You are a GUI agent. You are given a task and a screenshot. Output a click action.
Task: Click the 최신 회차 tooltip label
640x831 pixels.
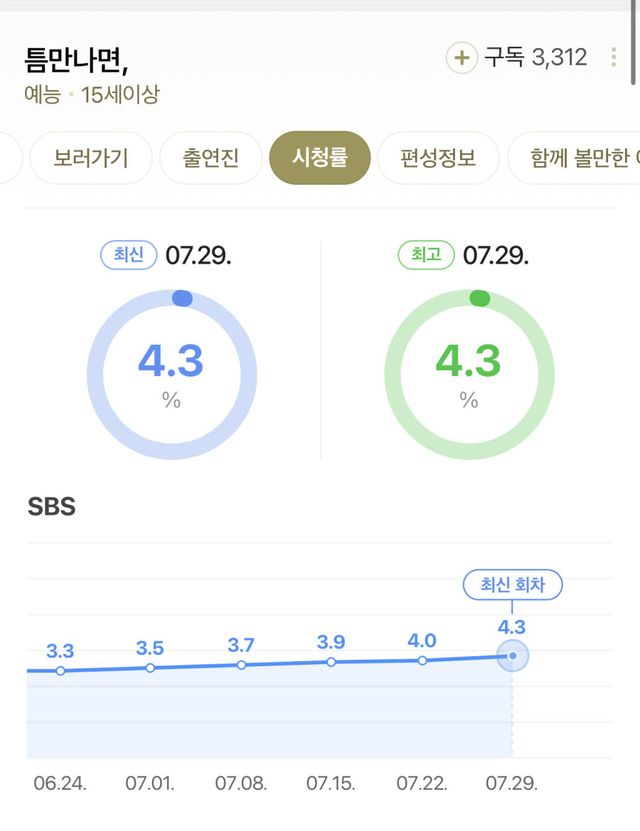512,585
